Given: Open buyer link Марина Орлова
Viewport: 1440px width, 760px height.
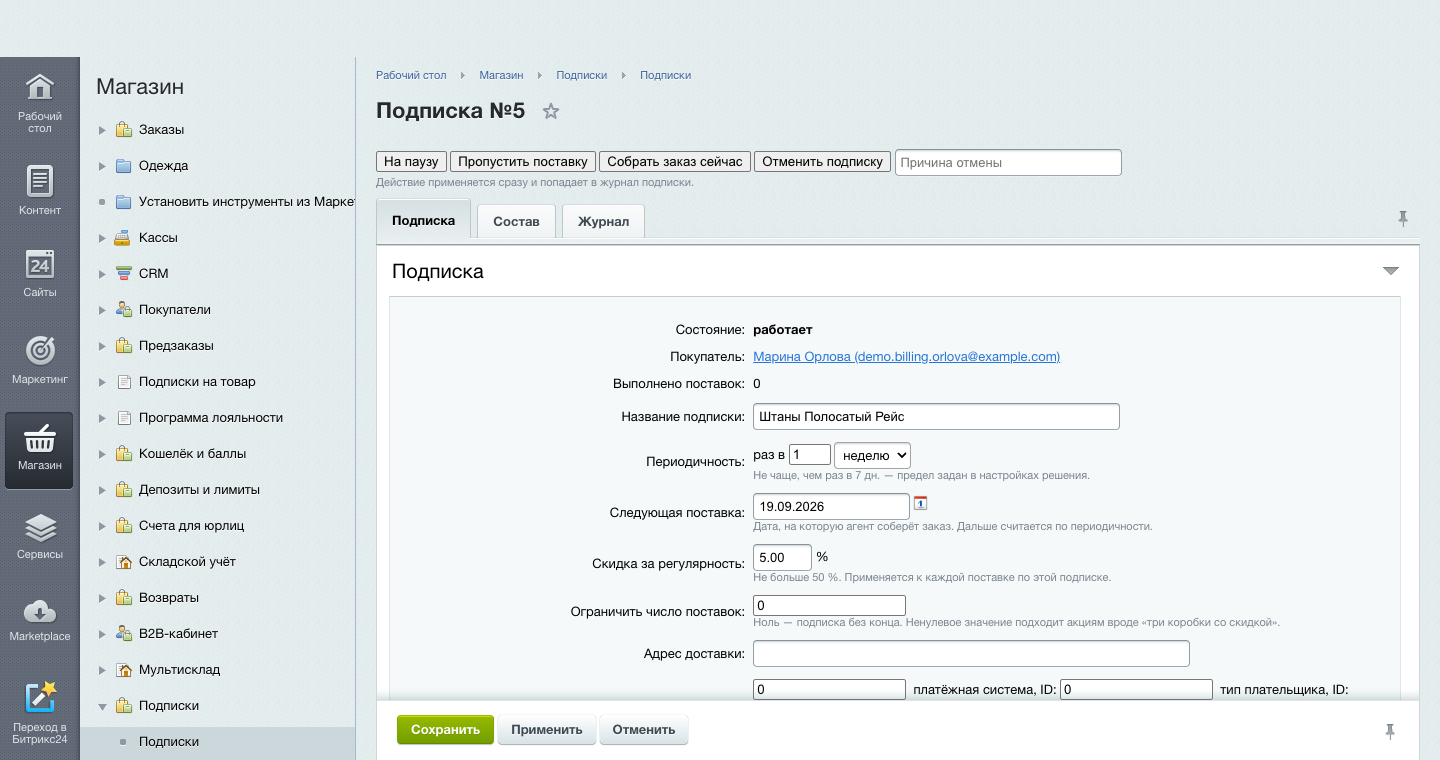Looking at the screenshot, I should click(x=906, y=357).
